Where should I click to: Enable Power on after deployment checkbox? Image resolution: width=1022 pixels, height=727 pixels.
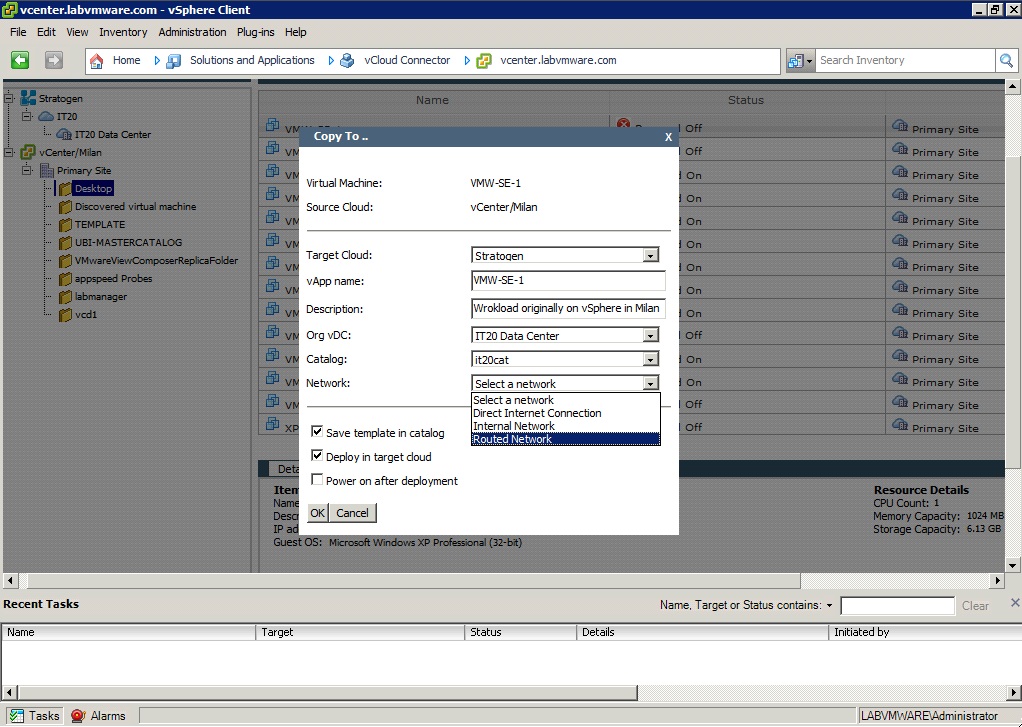click(317, 479)
